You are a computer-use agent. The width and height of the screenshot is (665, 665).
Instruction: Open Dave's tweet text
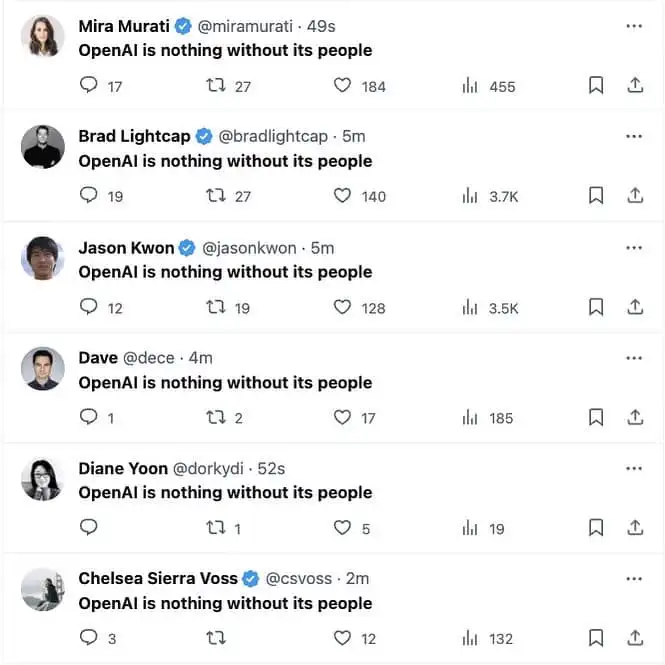point(225,382)
